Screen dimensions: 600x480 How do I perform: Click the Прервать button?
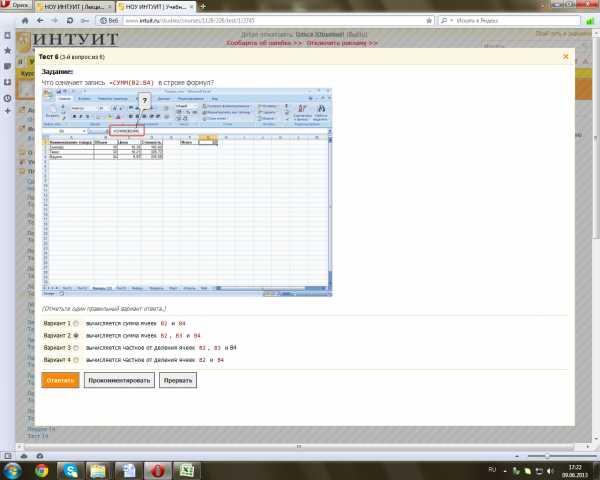pyautogui.click(x=178, y=380)
